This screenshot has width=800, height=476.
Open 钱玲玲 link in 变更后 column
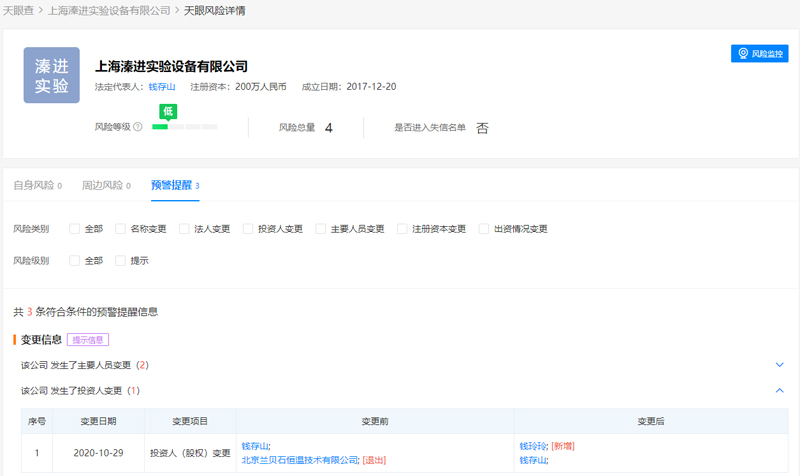(533, 446)
